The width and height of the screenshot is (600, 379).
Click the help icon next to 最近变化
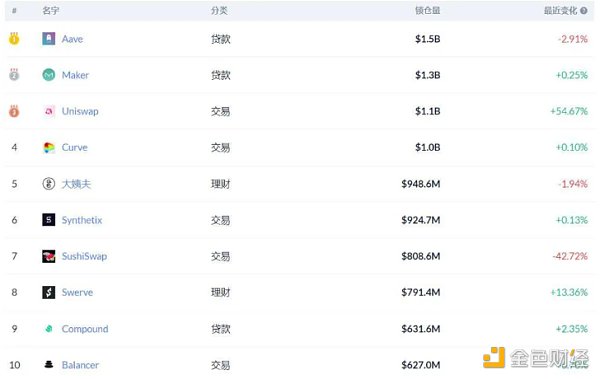pos(584,11)
